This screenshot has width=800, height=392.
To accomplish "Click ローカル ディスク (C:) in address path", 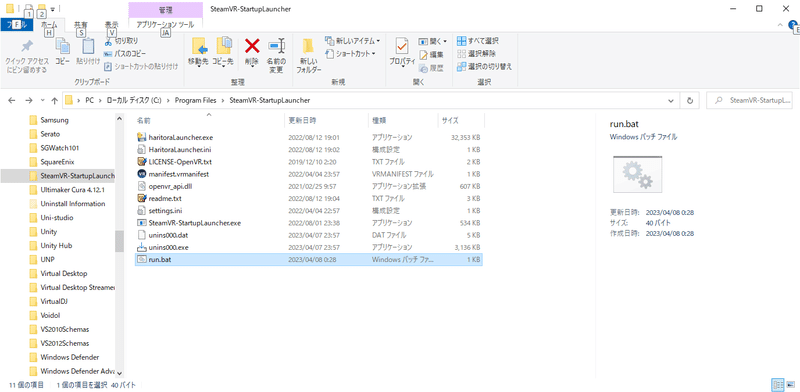I will (x=134, y=101).
